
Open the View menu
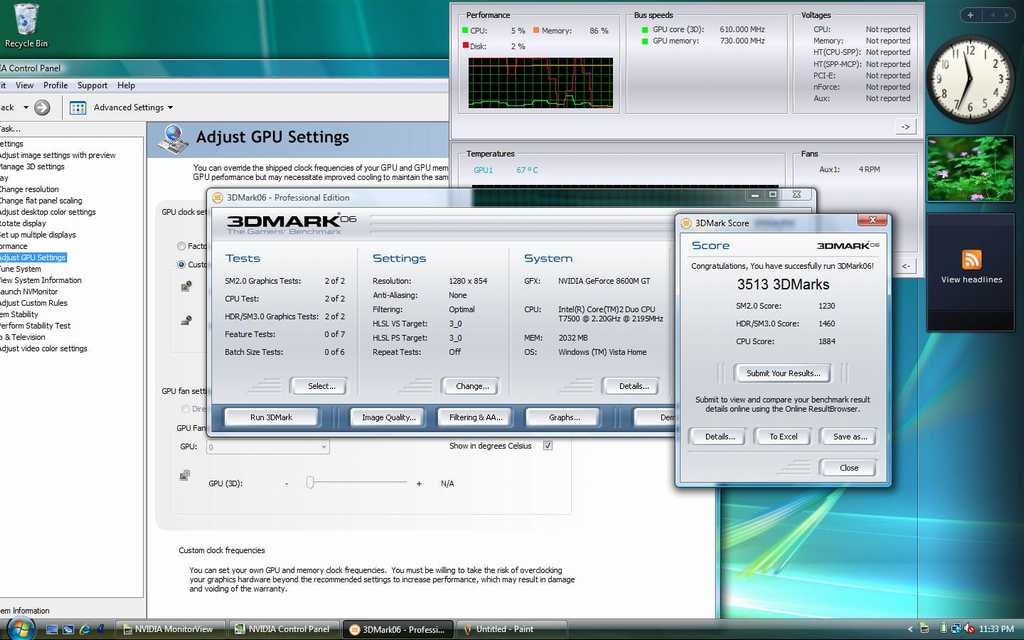[25, 86]
